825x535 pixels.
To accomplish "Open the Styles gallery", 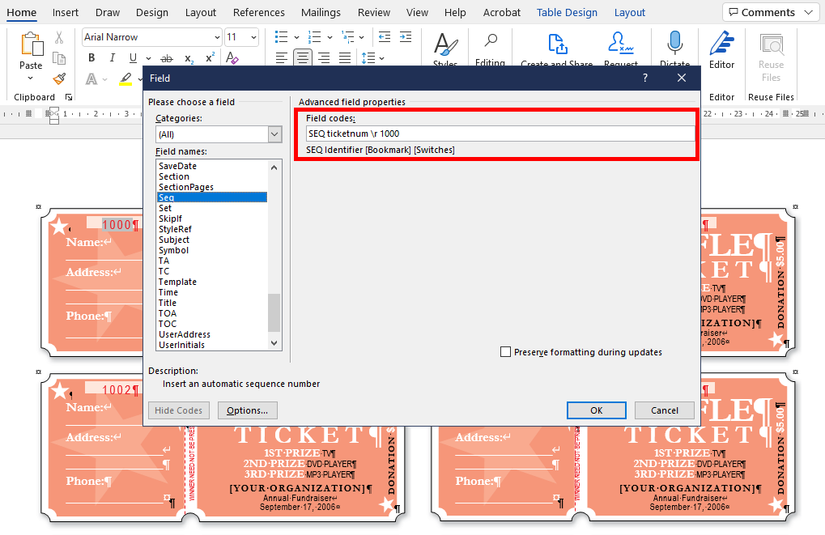I will [445, 50].
